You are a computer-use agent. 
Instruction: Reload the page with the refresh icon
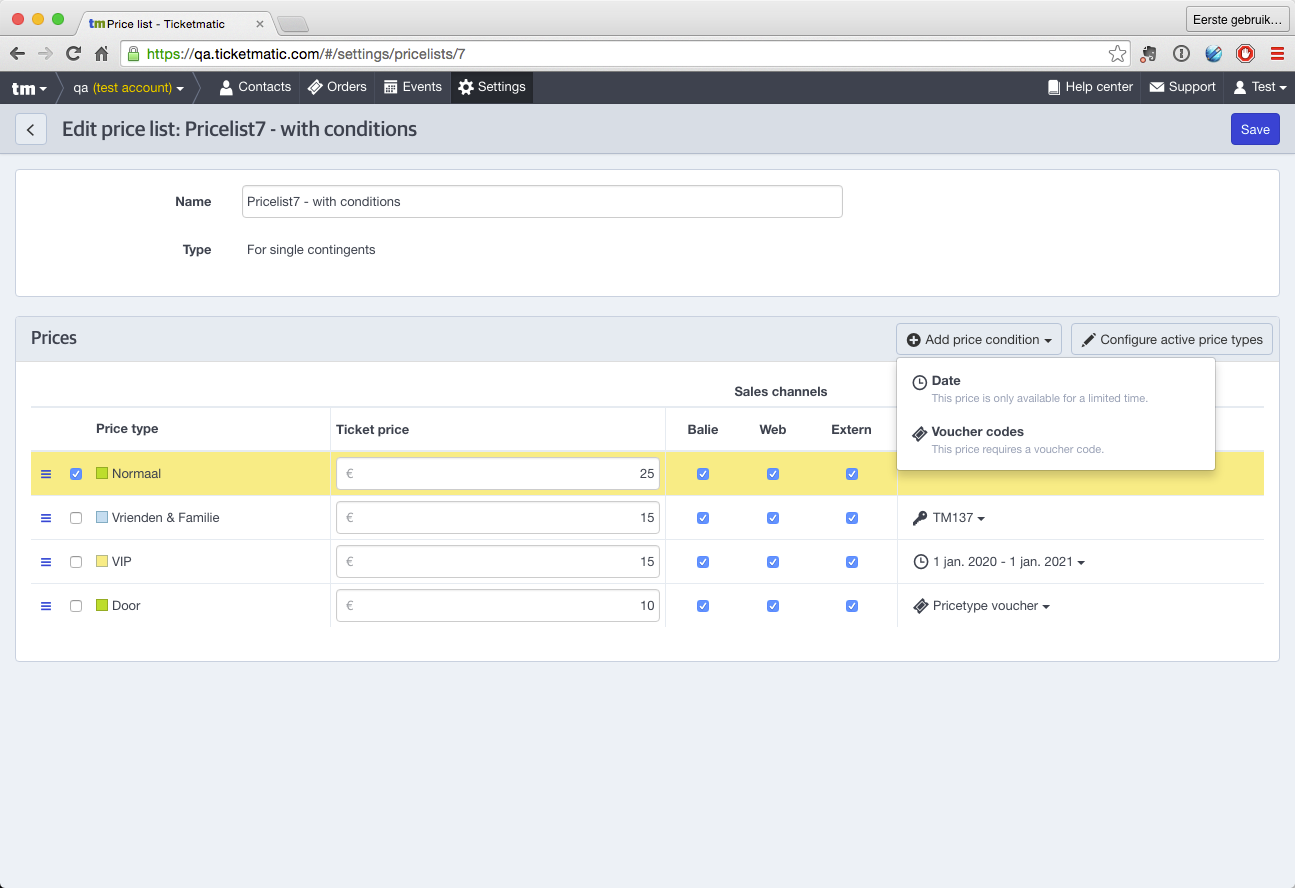coord(73,54)
